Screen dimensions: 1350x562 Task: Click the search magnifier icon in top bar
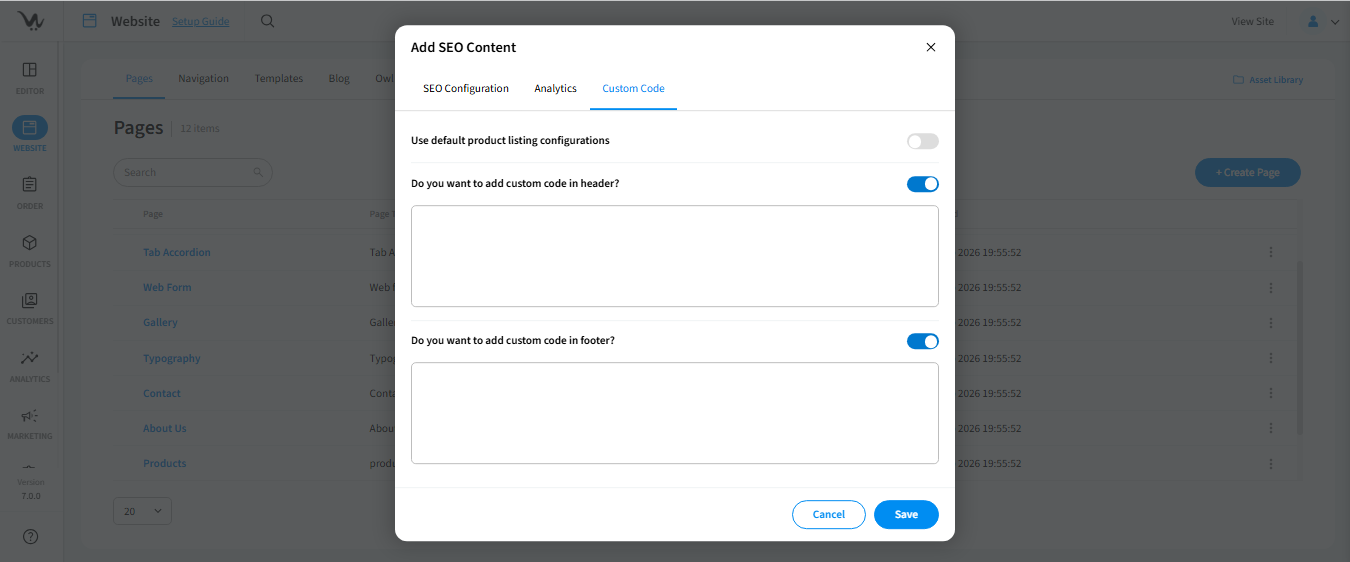[x=267, y=21]
